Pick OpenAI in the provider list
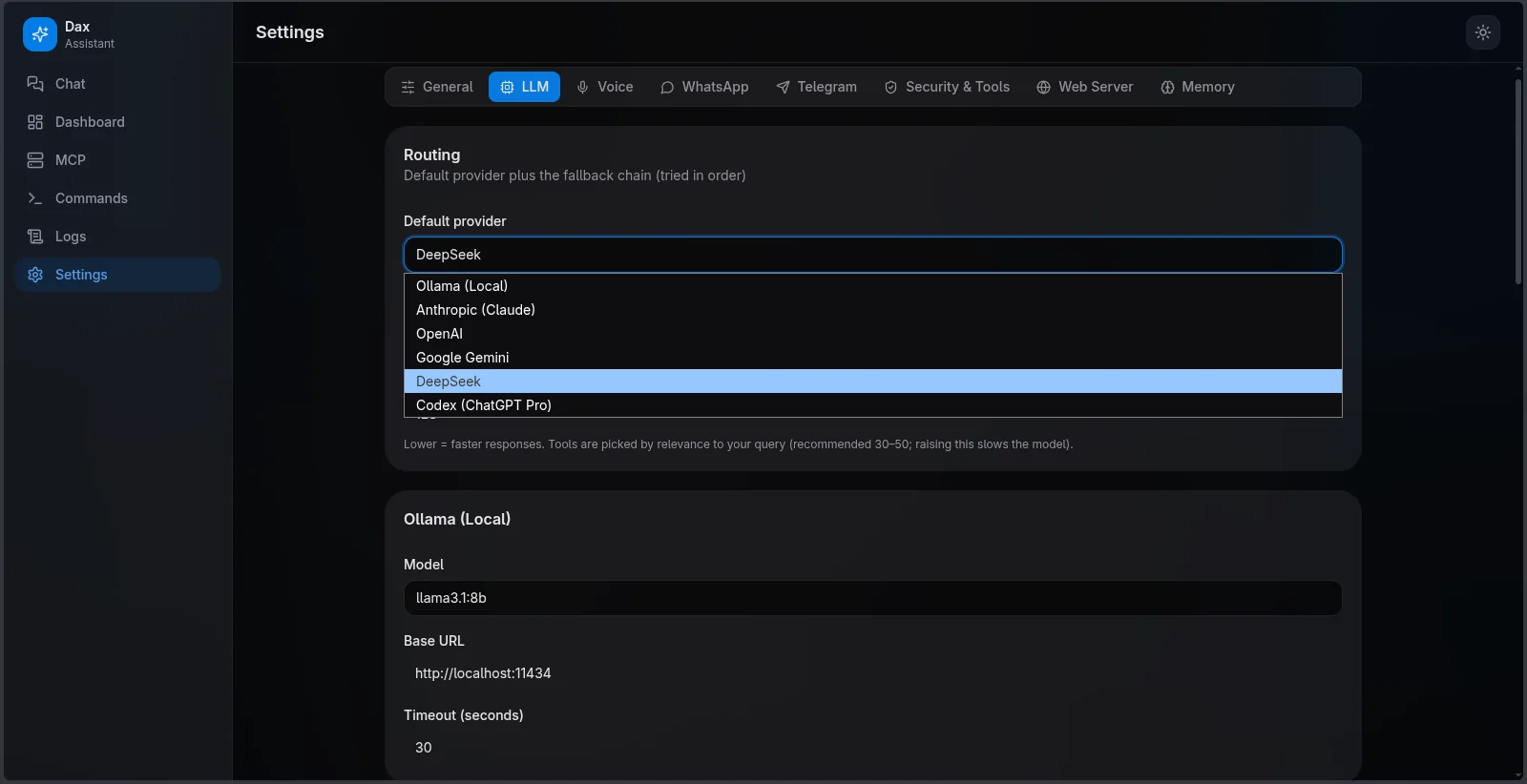1527x784 pixels. (872, 334)
